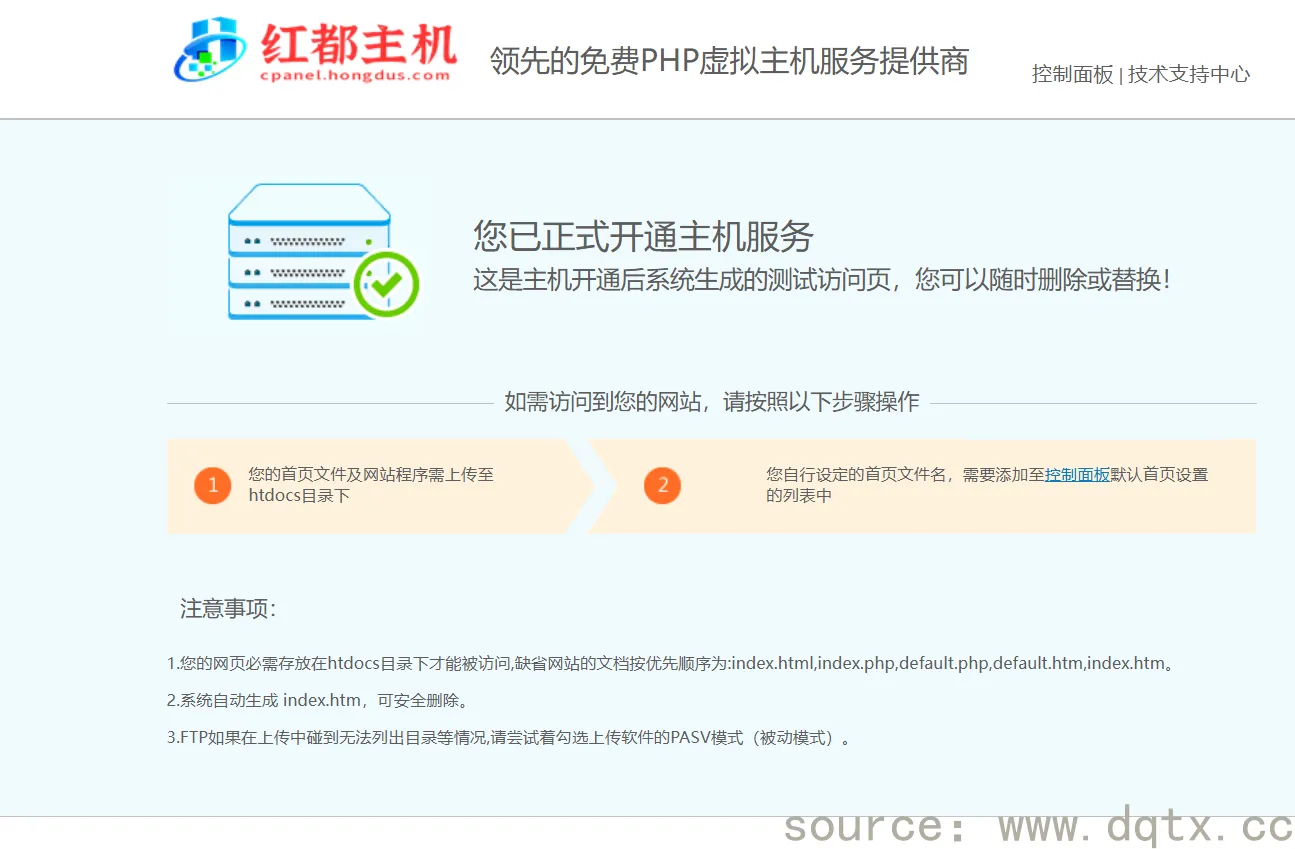
Task: Click note 3 about FTP PASV mode
Action: 510,738
